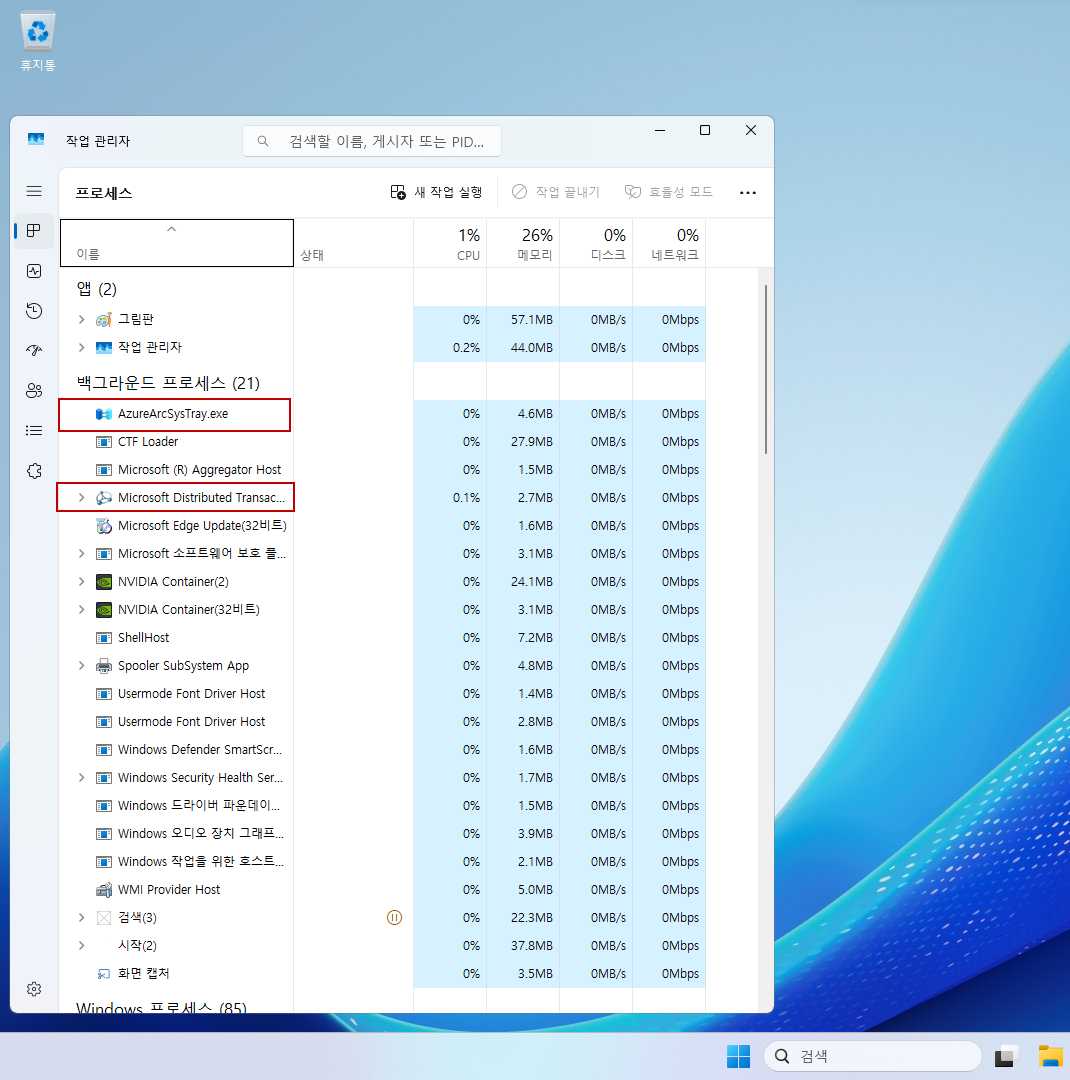Expand Windows Security Health Ser... row
Image resolution: width=1070 pixels, height=1080 pixels.
pyautogui.click(x=81, y=778)
